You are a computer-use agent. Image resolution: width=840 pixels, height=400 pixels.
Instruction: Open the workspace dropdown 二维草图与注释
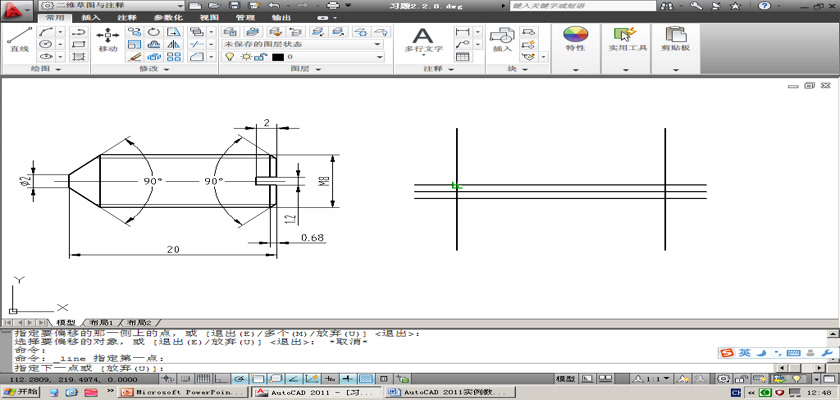coord(111,5)
